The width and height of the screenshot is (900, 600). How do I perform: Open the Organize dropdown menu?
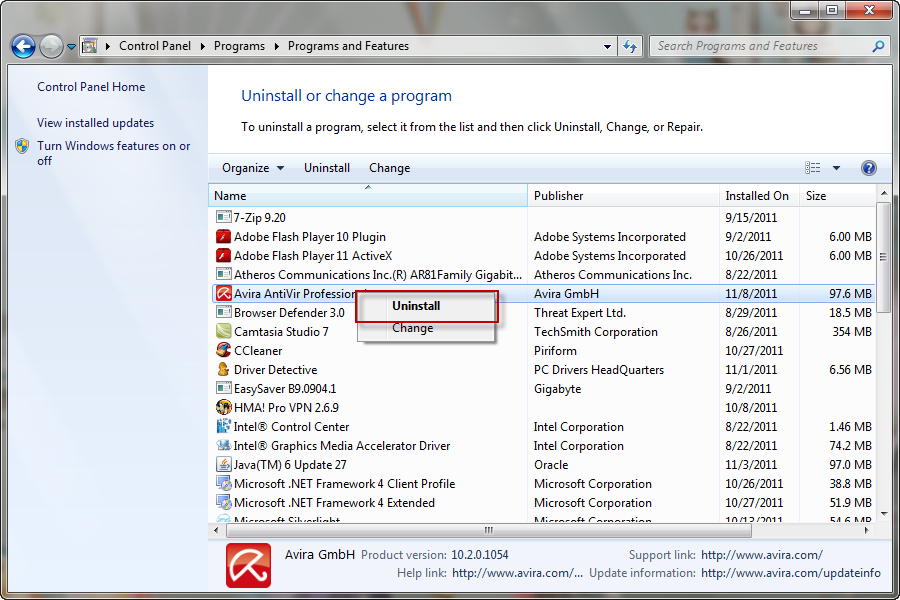pyautogui.click(x=253, y=168)
